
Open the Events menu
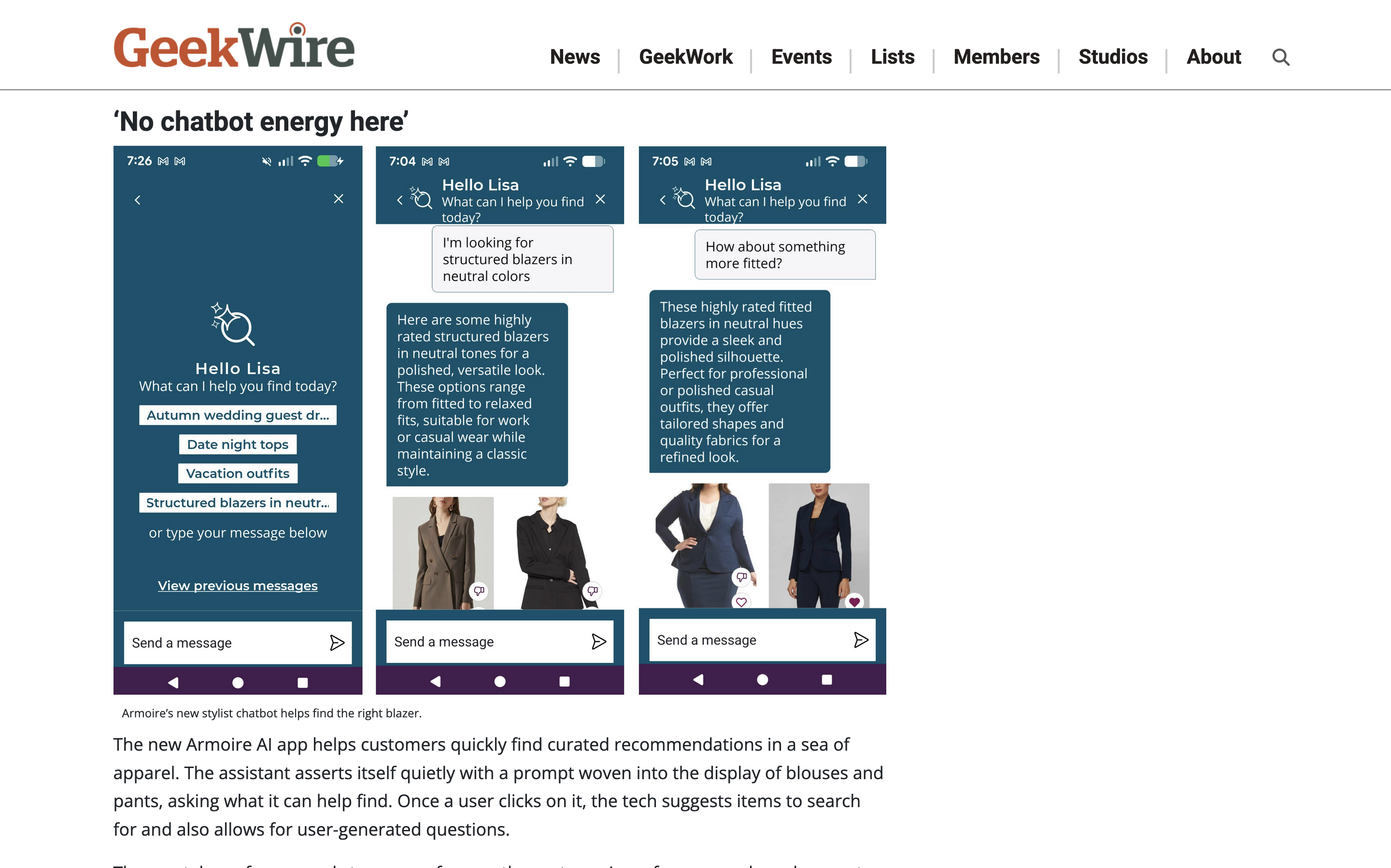pyautogui.click(x=801, y=57)
